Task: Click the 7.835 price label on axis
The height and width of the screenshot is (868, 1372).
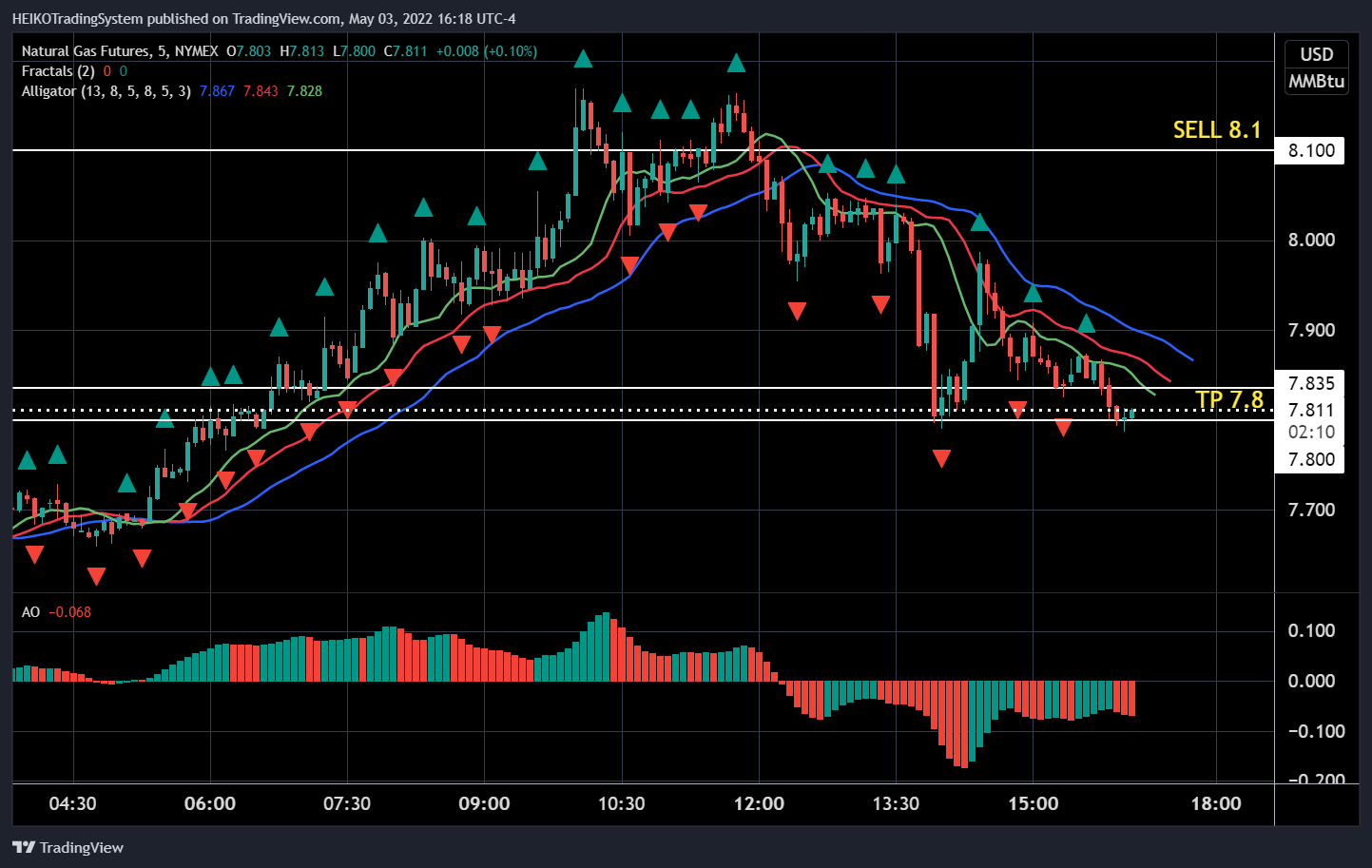Action: point(1311,383)
